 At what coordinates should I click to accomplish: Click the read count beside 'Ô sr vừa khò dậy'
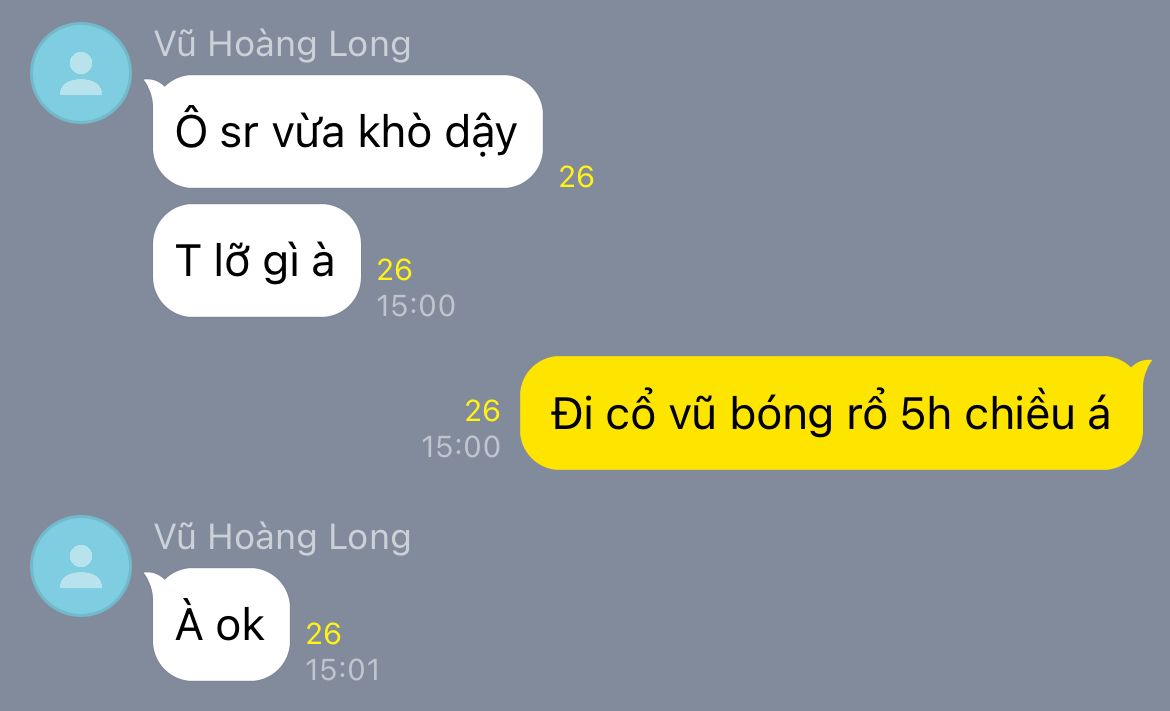coord(576,177)
